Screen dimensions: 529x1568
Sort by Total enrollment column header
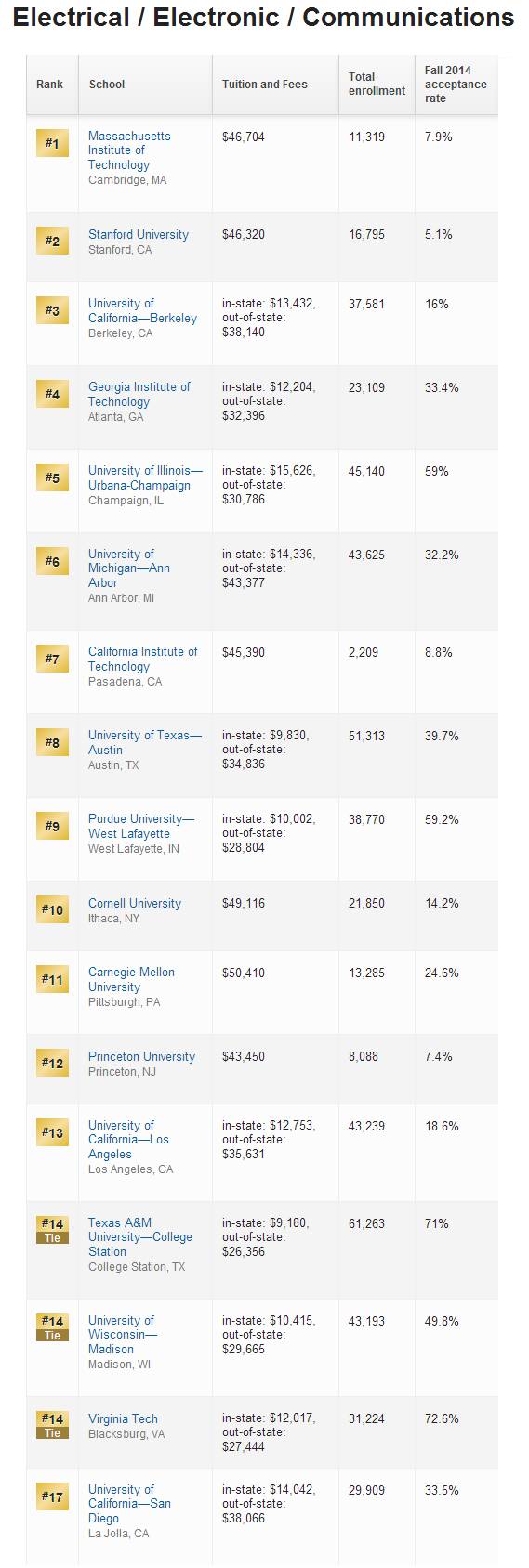(x=377, y=85)
